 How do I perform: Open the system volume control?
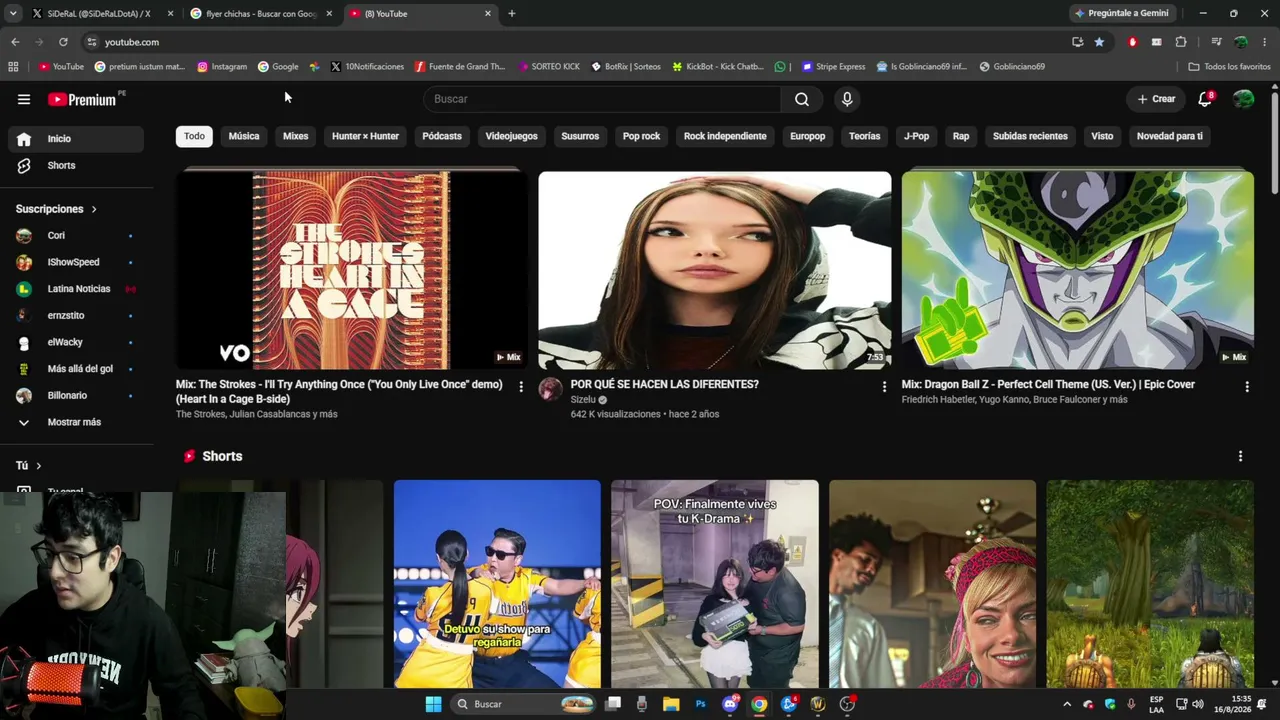click(1198, 704)
